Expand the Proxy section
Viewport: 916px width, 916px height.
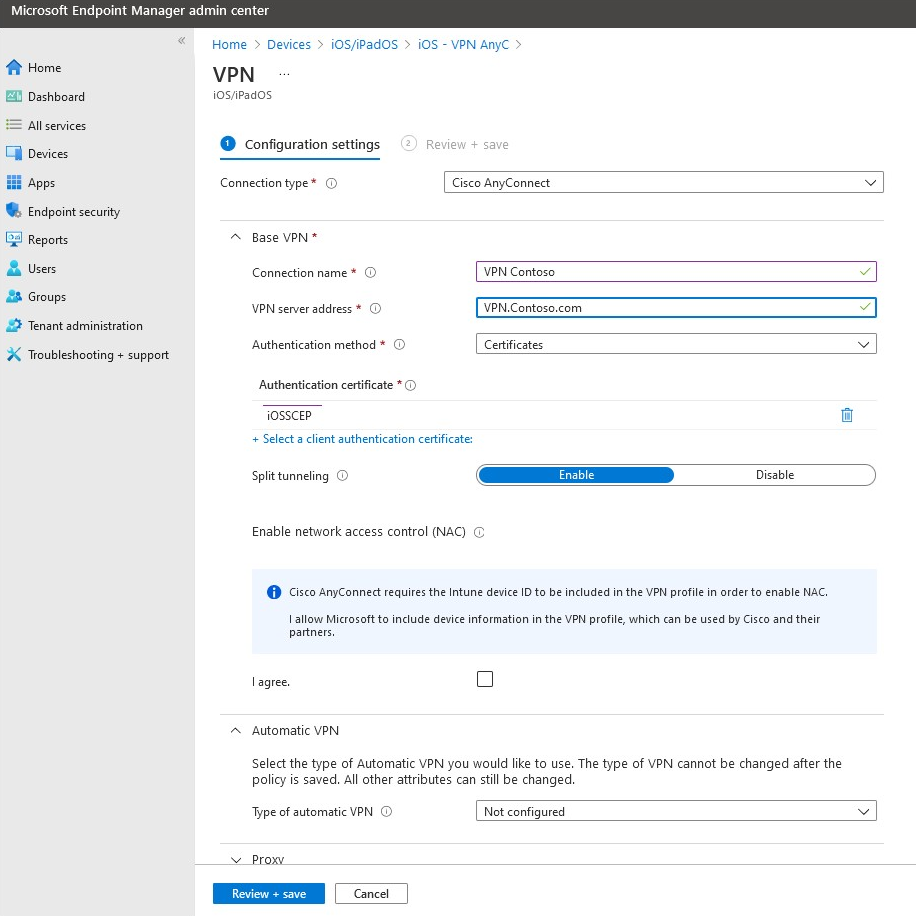tap(236, 859)
